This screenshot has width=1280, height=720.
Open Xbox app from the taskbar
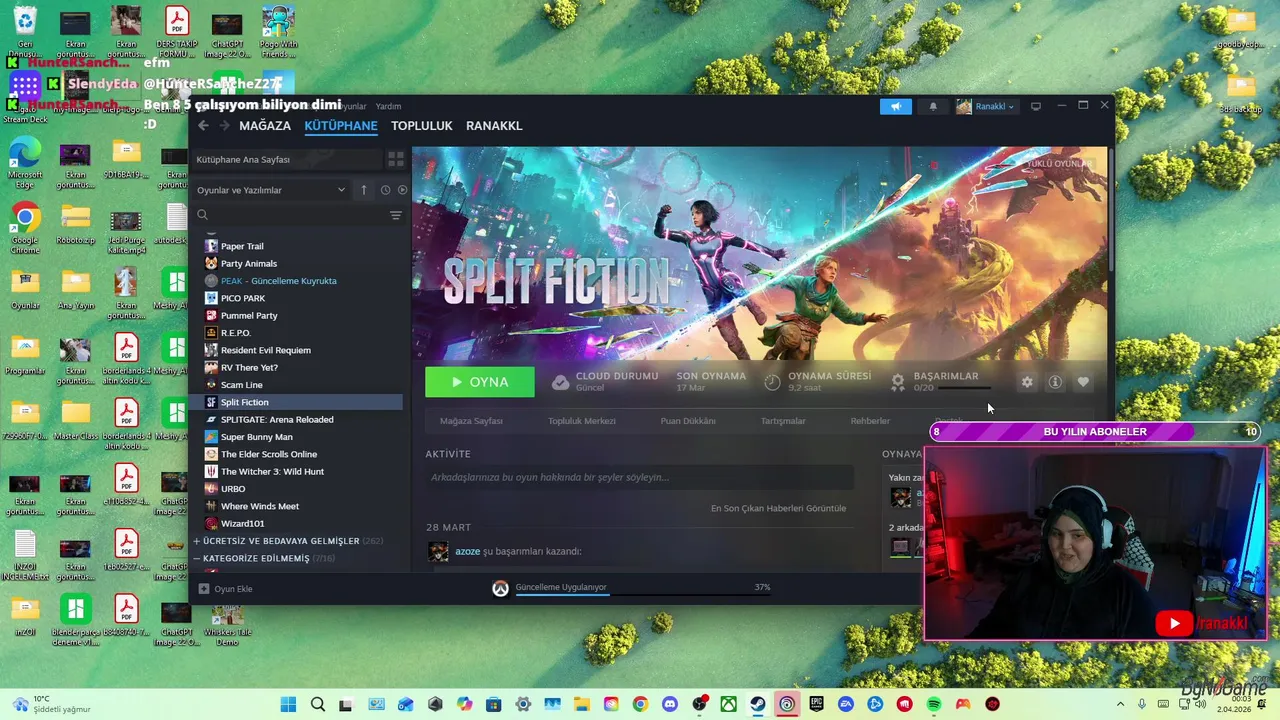pyautogui.click(x=729, y=705)
